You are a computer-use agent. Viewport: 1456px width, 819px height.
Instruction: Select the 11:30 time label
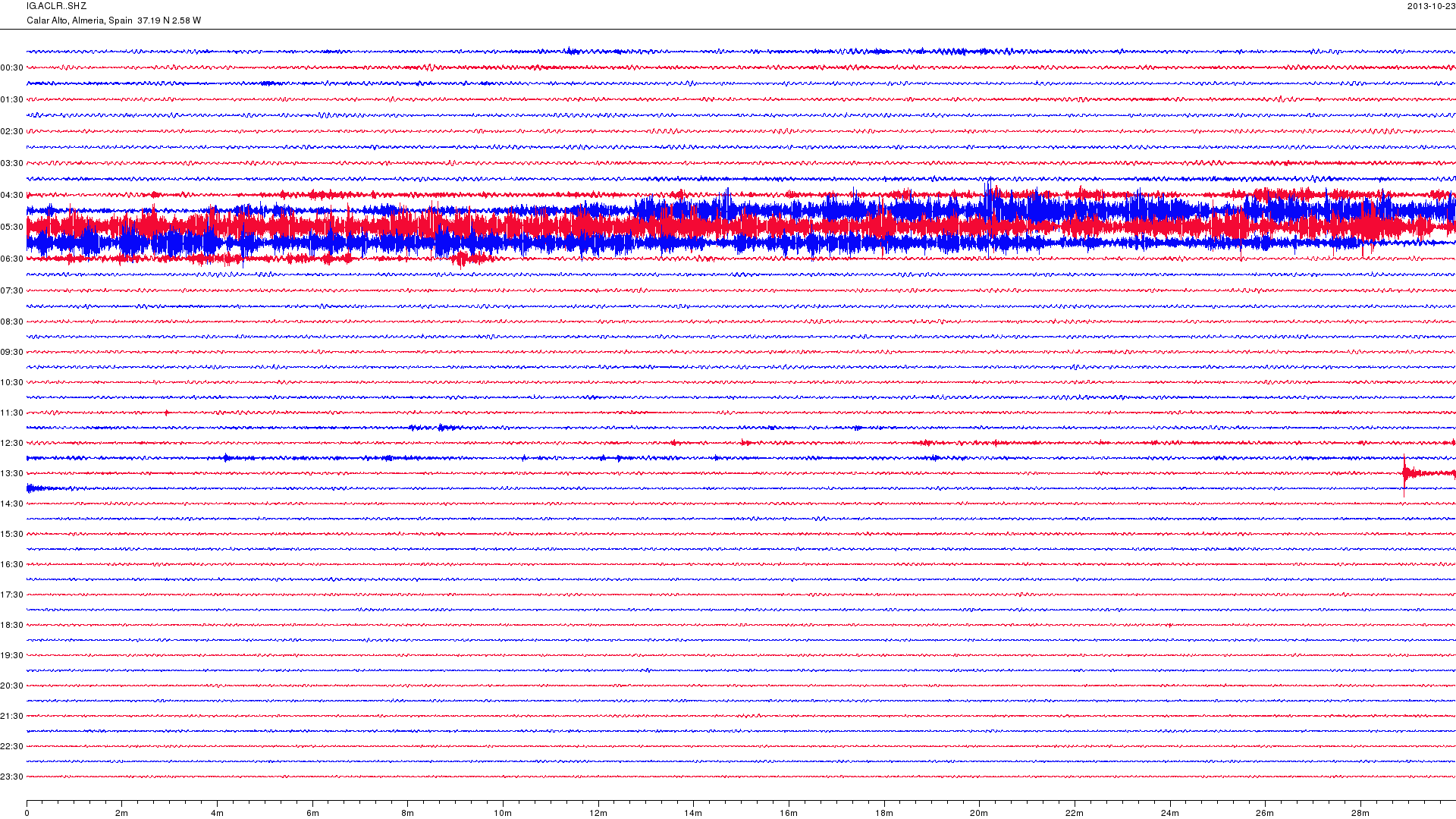pyautogui.click(x=11, y=413)
